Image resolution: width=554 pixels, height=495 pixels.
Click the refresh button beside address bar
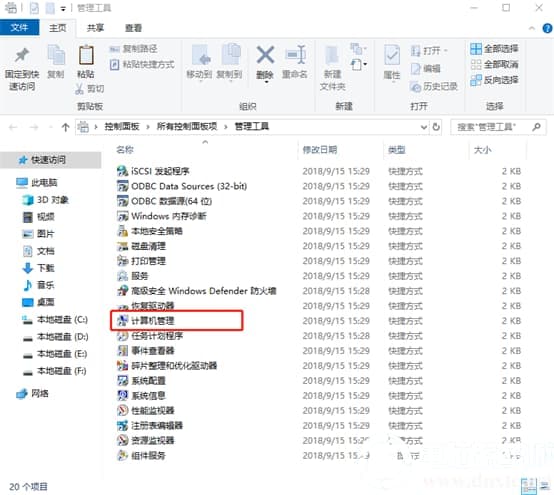(x=436, y=127)
